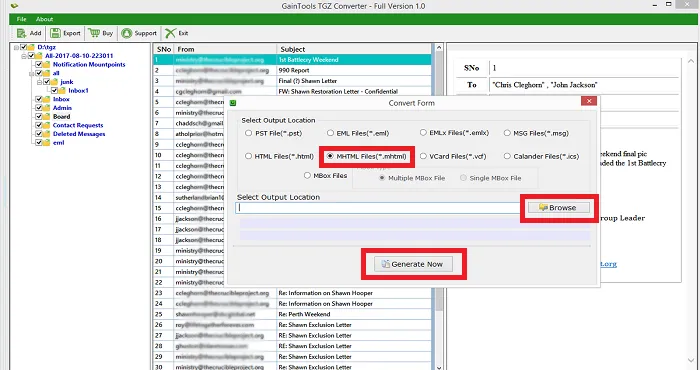700x370 pixels.
Task: Select the VCard Files radio button
Action: tap(423, 156)
